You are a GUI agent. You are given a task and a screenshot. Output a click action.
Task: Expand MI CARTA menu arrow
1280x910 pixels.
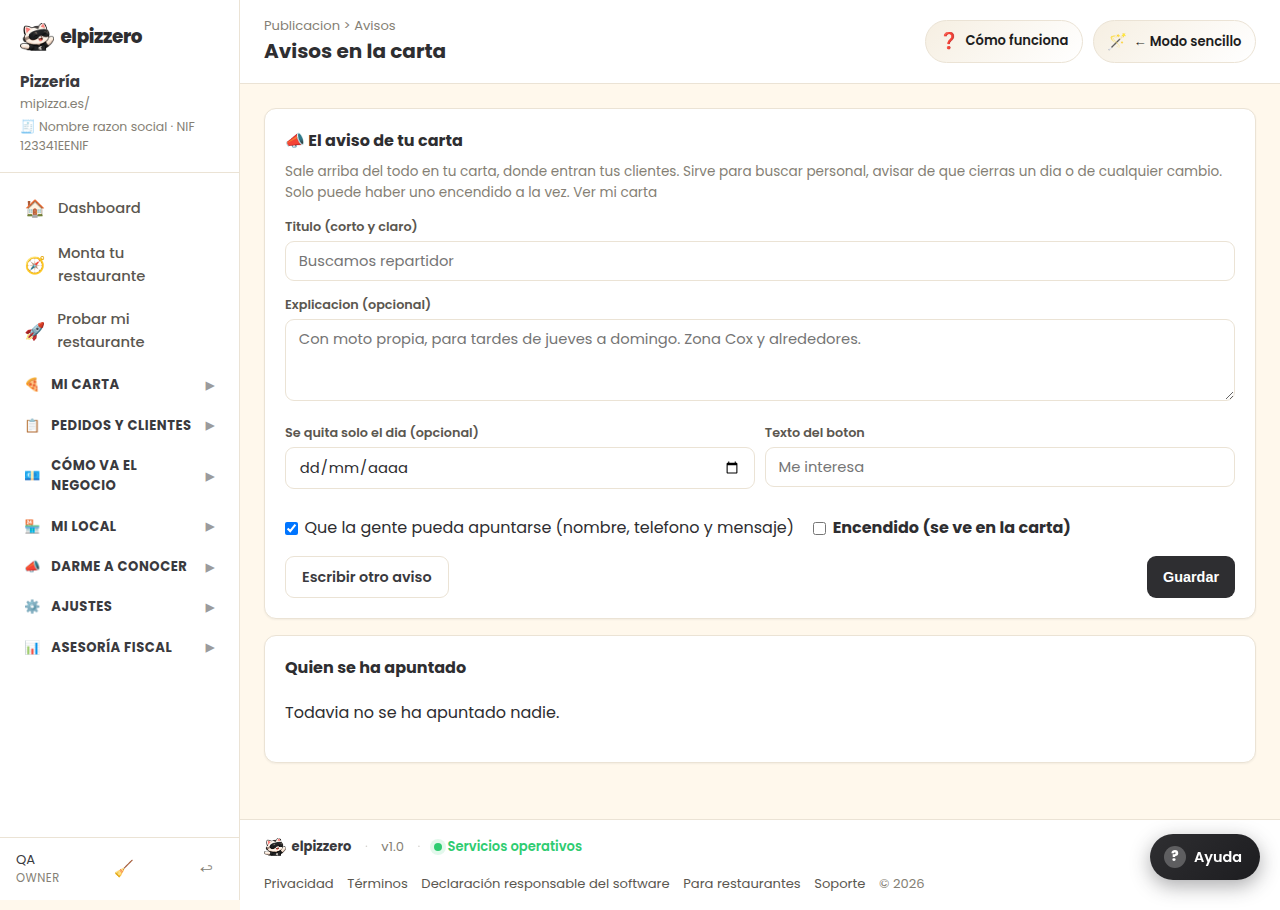[x=210, y=385]
